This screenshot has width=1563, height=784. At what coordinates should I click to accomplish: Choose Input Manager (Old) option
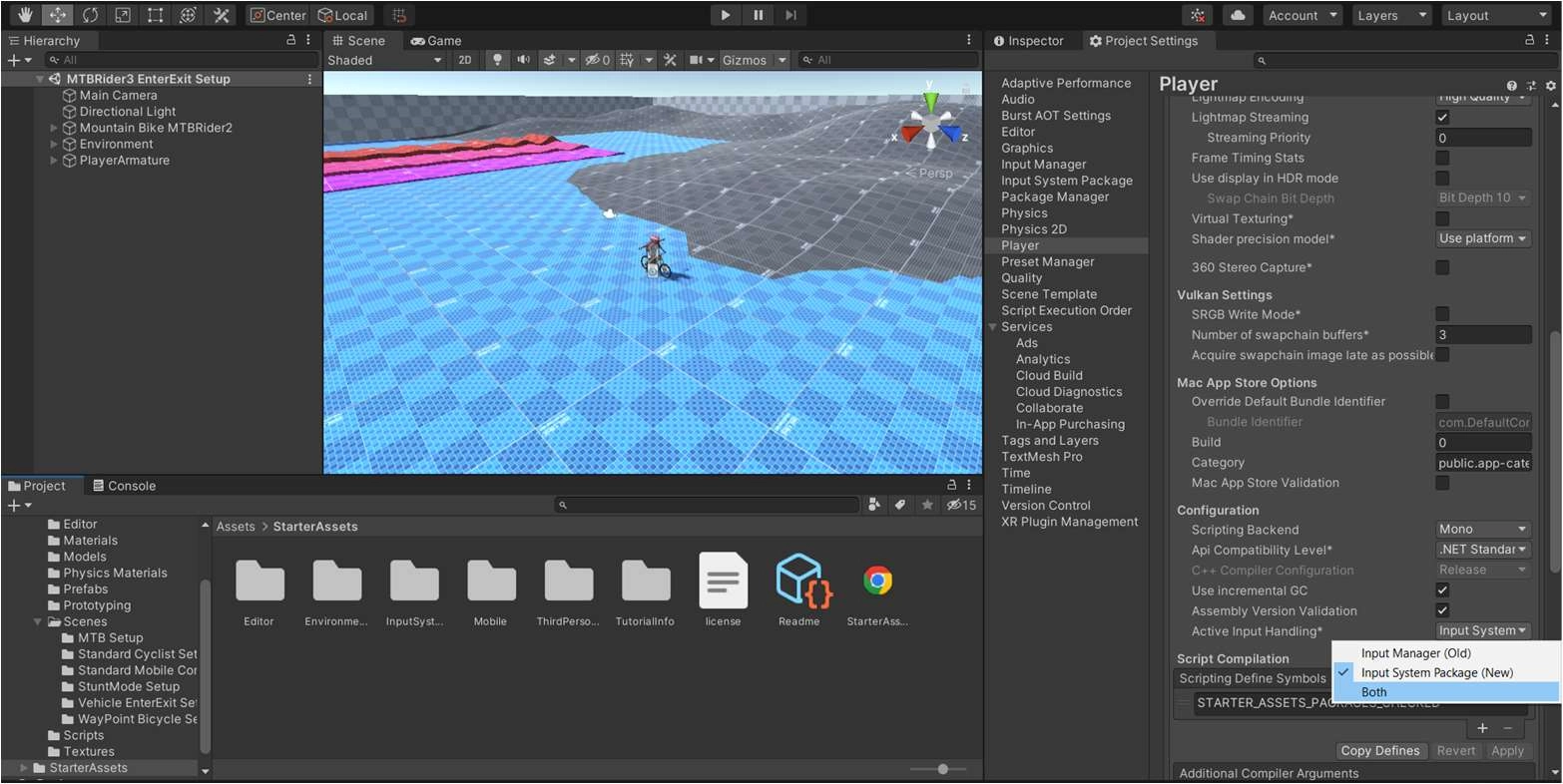[x=1445, y=653]
